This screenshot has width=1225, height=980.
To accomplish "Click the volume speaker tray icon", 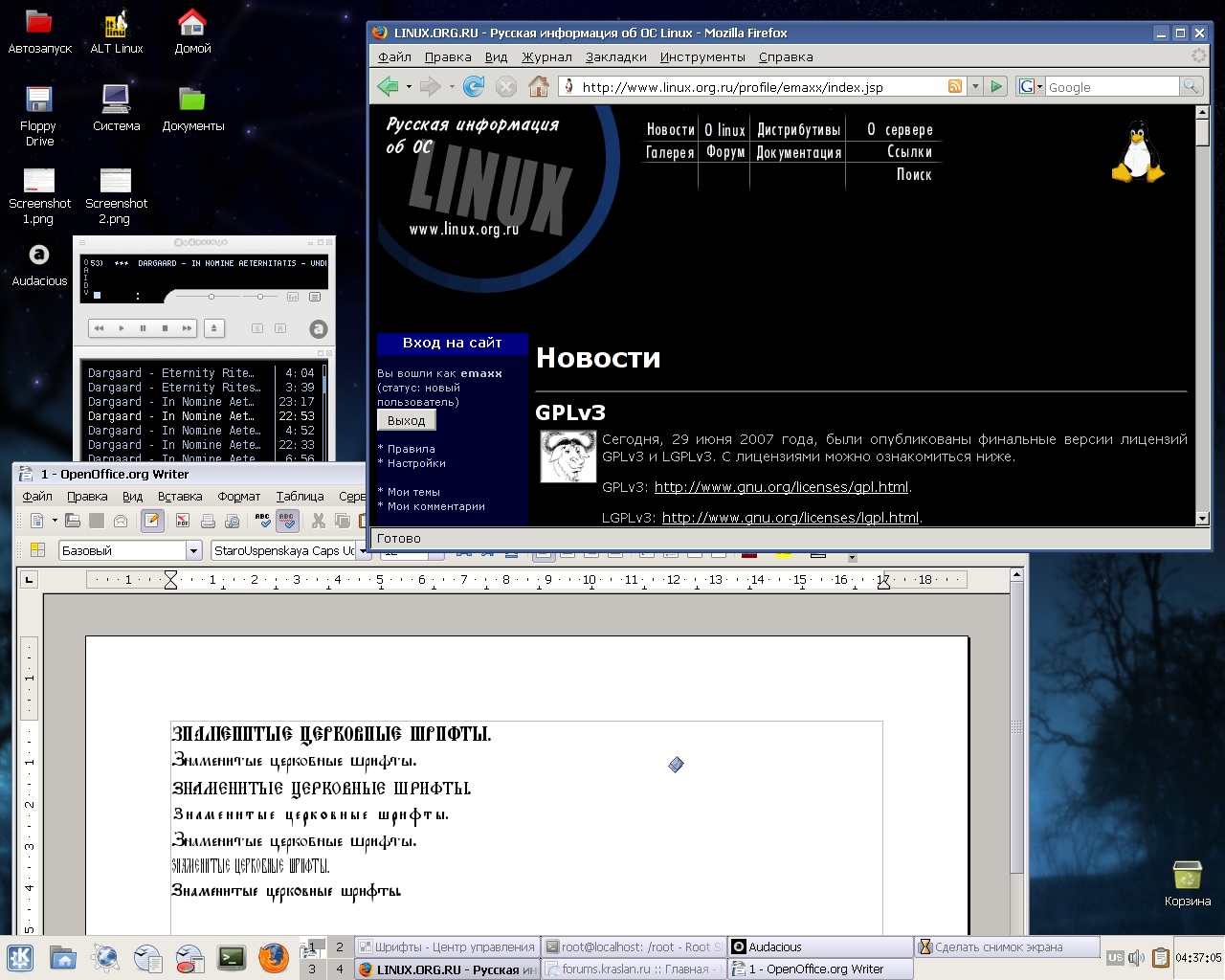I will pyautogui.click(x=1136, y=957).
